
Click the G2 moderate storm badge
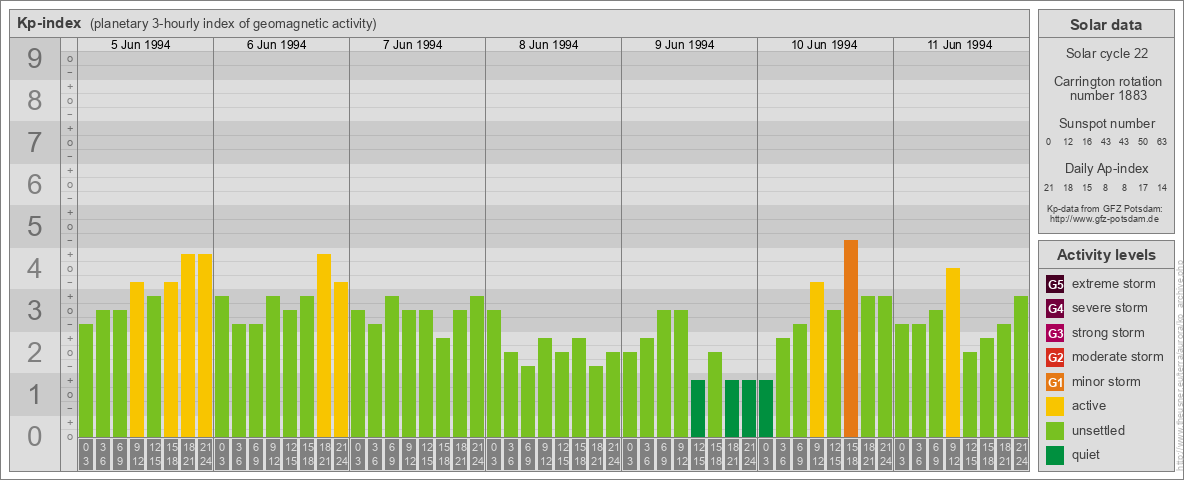(1055, 357)
